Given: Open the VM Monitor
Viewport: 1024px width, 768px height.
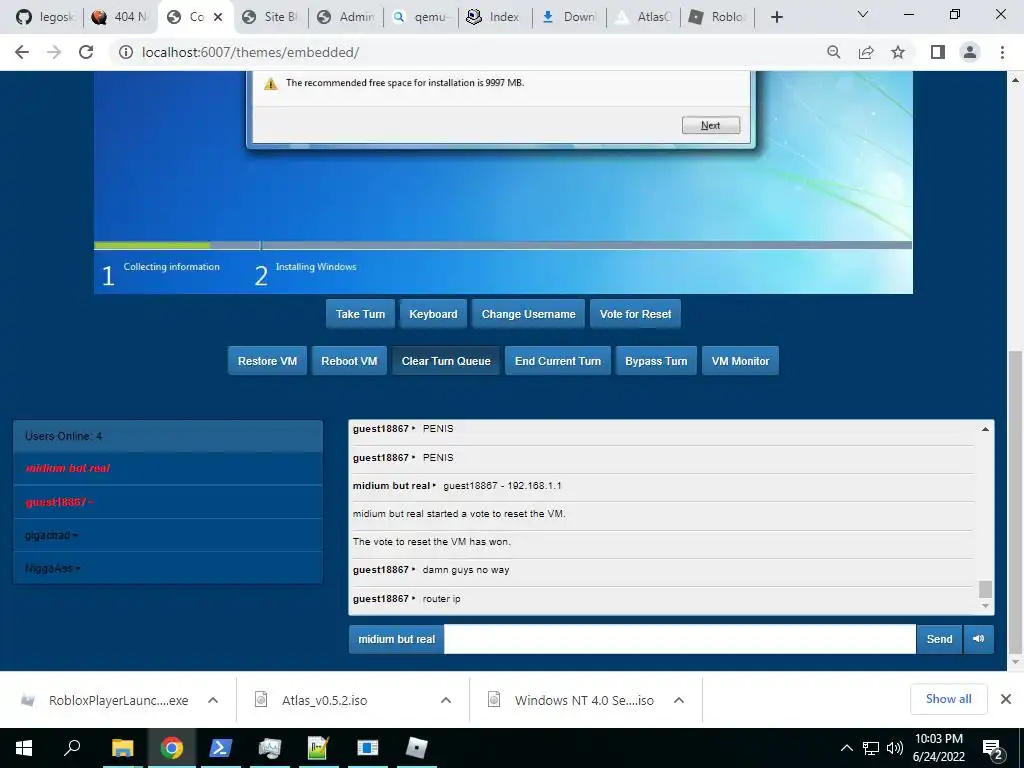Looking at the screenshot, I should (x=740, y=361).
